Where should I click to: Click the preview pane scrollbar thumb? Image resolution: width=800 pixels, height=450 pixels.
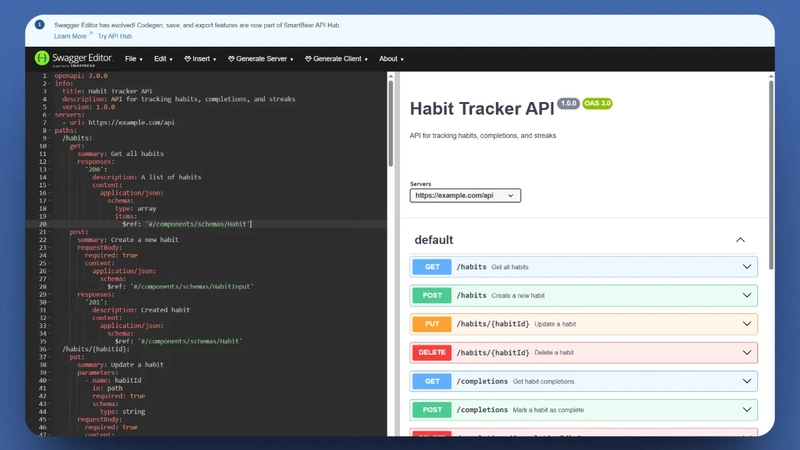771,174
